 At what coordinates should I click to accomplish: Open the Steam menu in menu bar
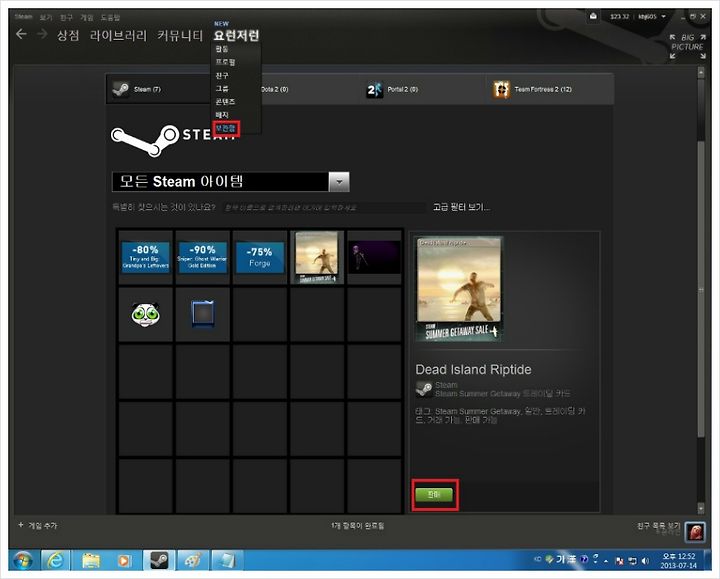click(x=23, y=17)
